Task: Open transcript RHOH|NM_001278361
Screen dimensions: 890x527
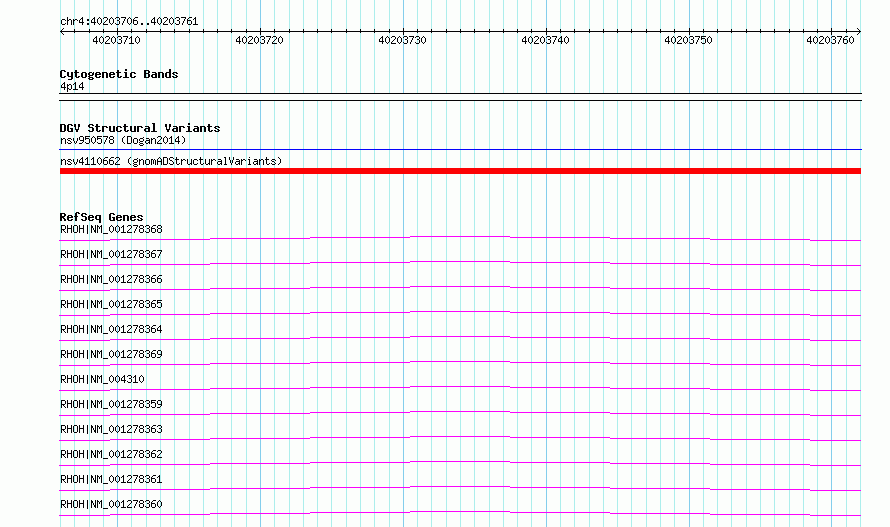Action: point(111,479)
